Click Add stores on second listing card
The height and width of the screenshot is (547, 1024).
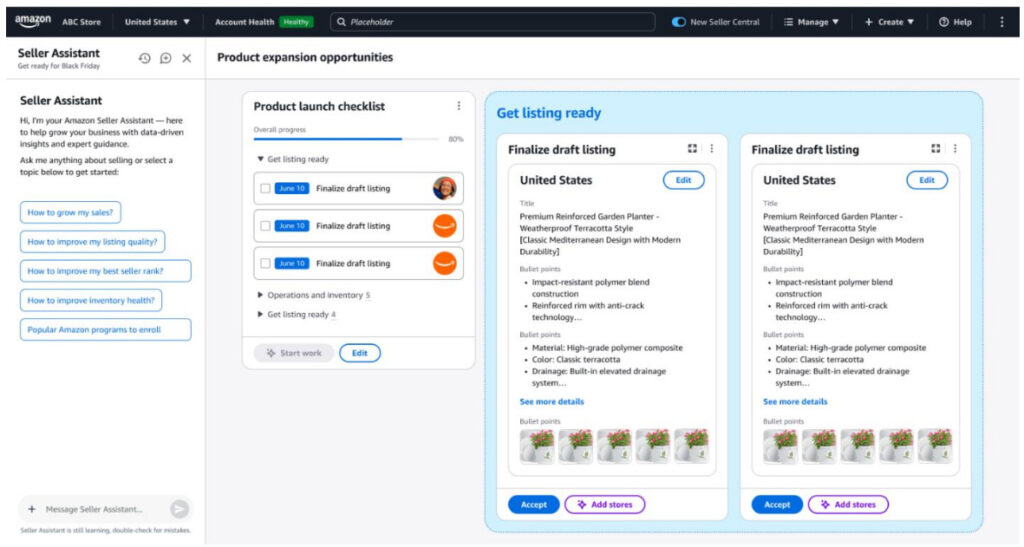(848, 505)
